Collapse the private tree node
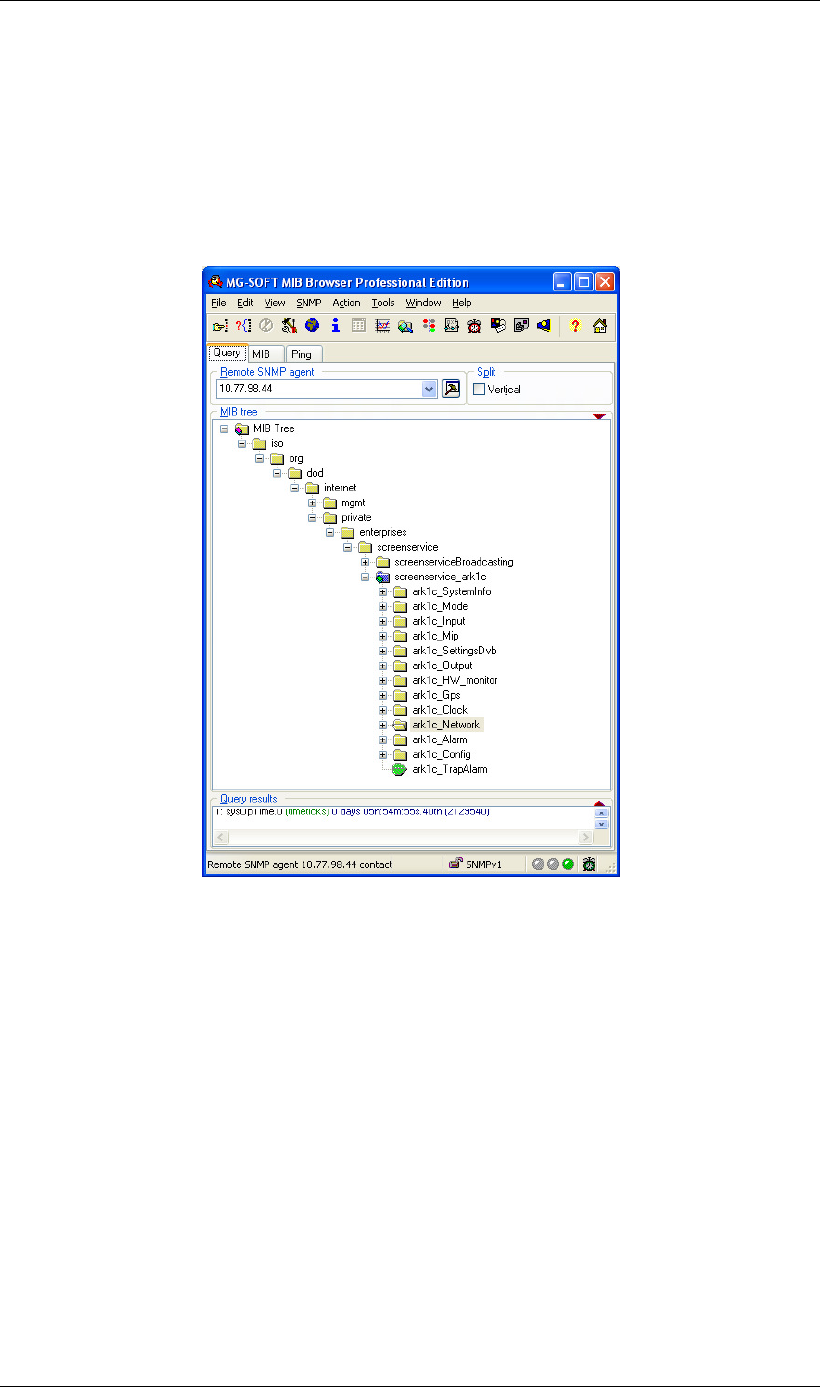 pyautogui.click(x=312, y=518)
